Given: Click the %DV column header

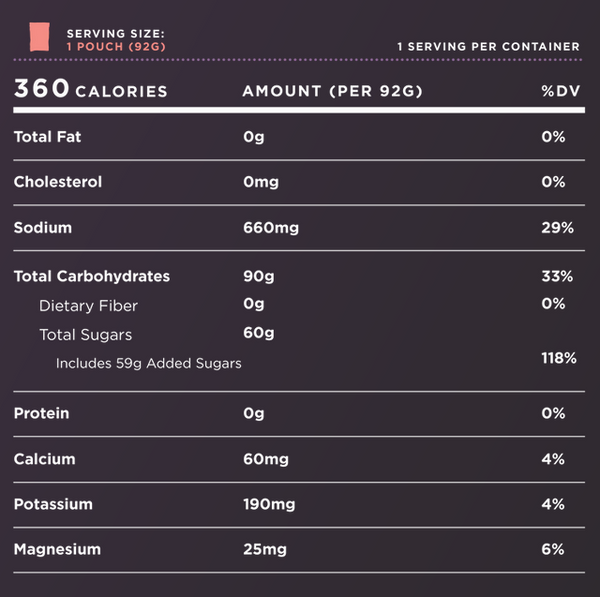Looking at the screenshot, I should [x=561, y=91].
